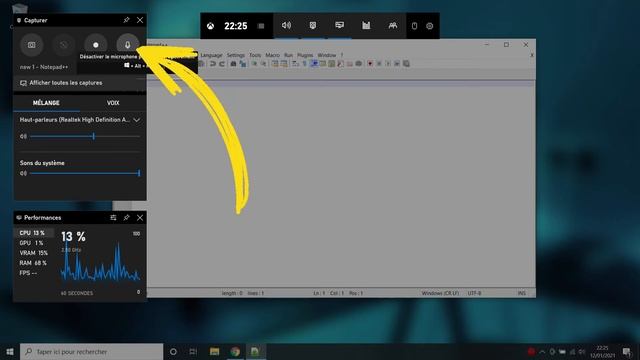This screenshot has height=360, width=640.
Task: Open the Language menu in Notepad++
Action: (211, 55)
